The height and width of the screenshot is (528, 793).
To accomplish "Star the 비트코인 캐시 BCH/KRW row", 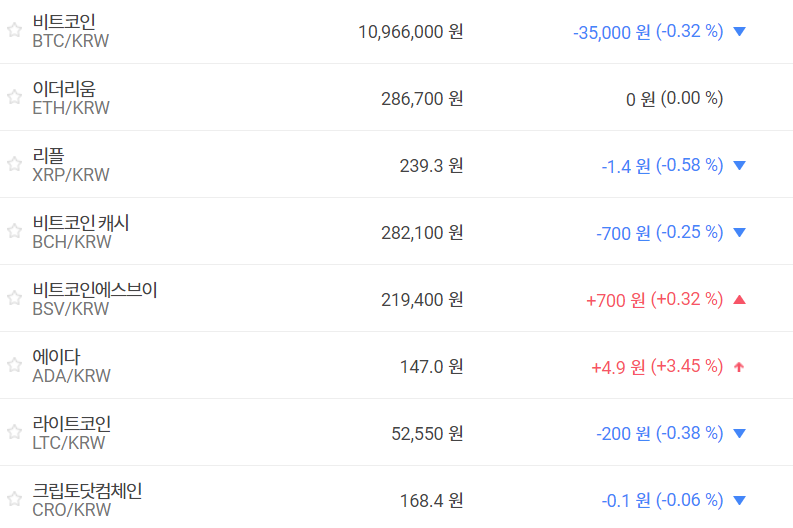I will point(14,231).
